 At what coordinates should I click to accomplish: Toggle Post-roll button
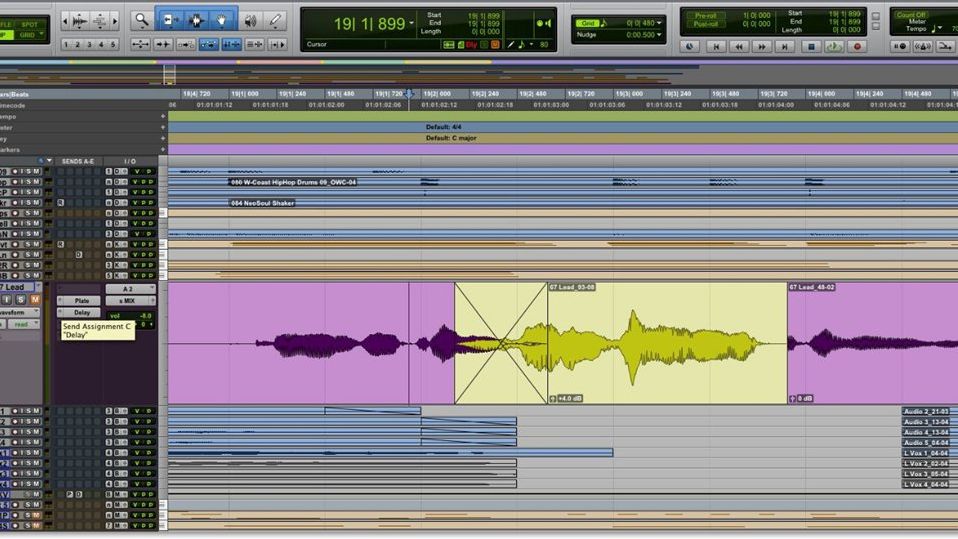tap(706, 24)
